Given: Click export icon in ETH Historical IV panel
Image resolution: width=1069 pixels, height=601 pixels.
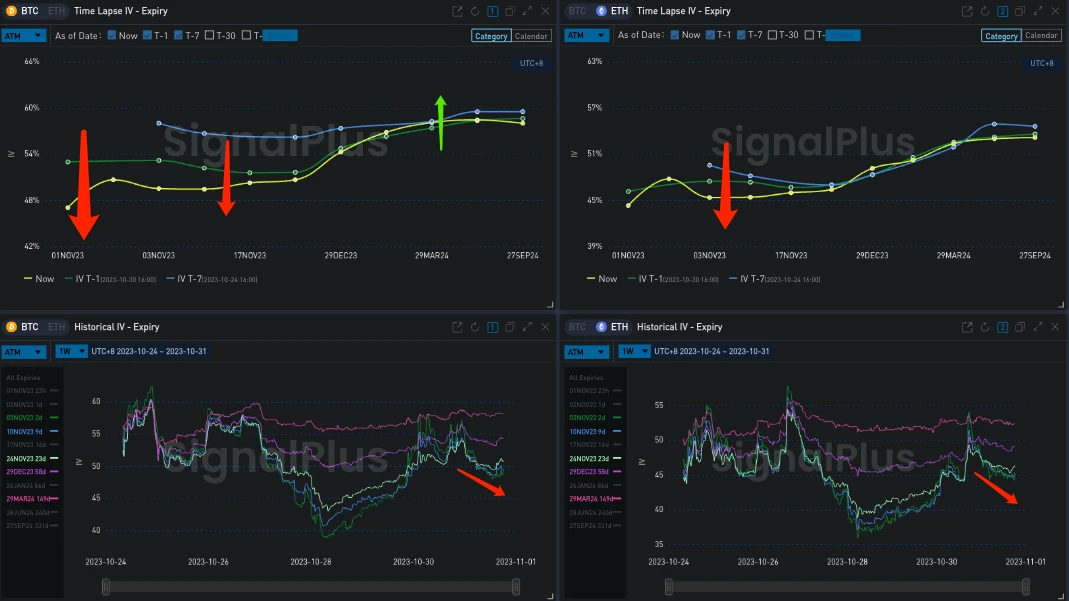Looking at the screenshot, I should pos(967,327).
